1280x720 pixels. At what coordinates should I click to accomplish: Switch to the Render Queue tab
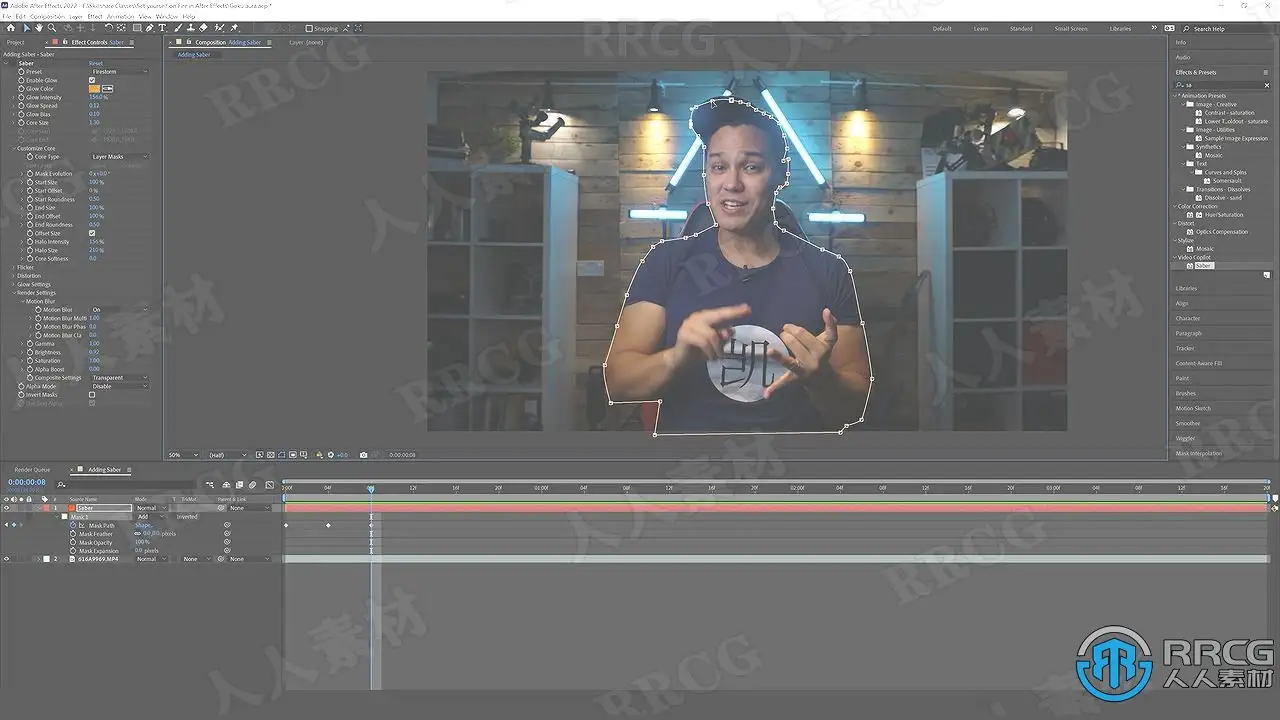click(32, 470)
